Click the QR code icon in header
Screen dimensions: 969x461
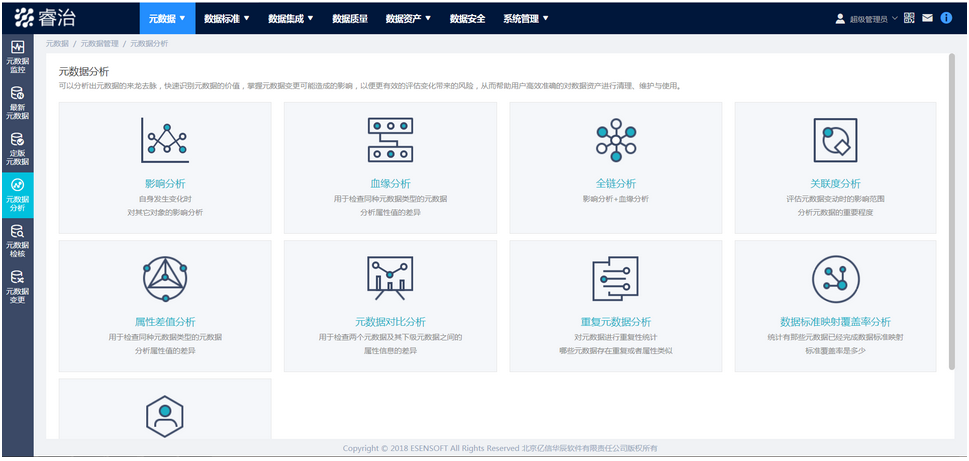tap(909, 18)
